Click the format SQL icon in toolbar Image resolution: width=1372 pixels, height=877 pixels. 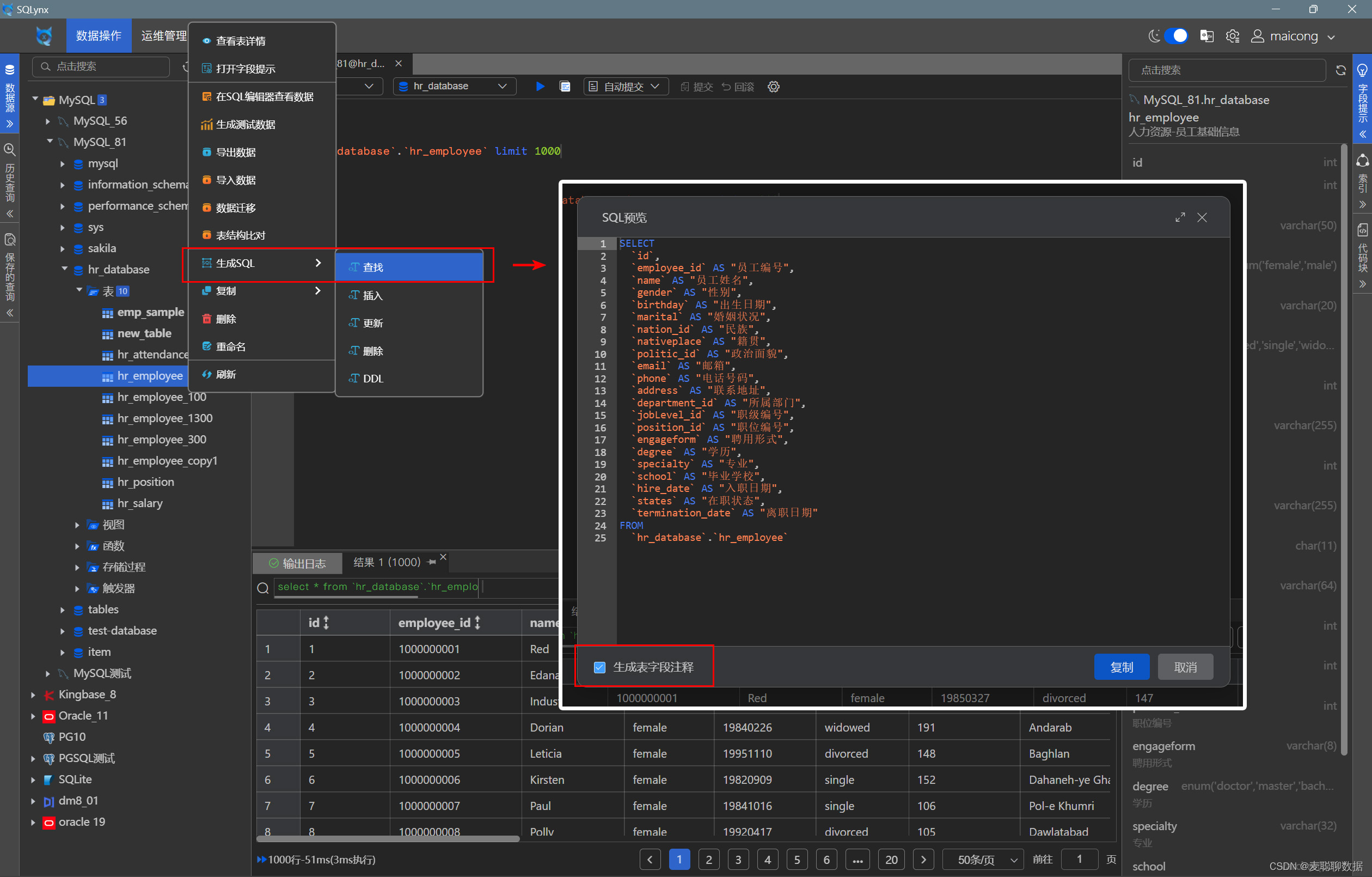pyautogui.click(x=565, y=86)
